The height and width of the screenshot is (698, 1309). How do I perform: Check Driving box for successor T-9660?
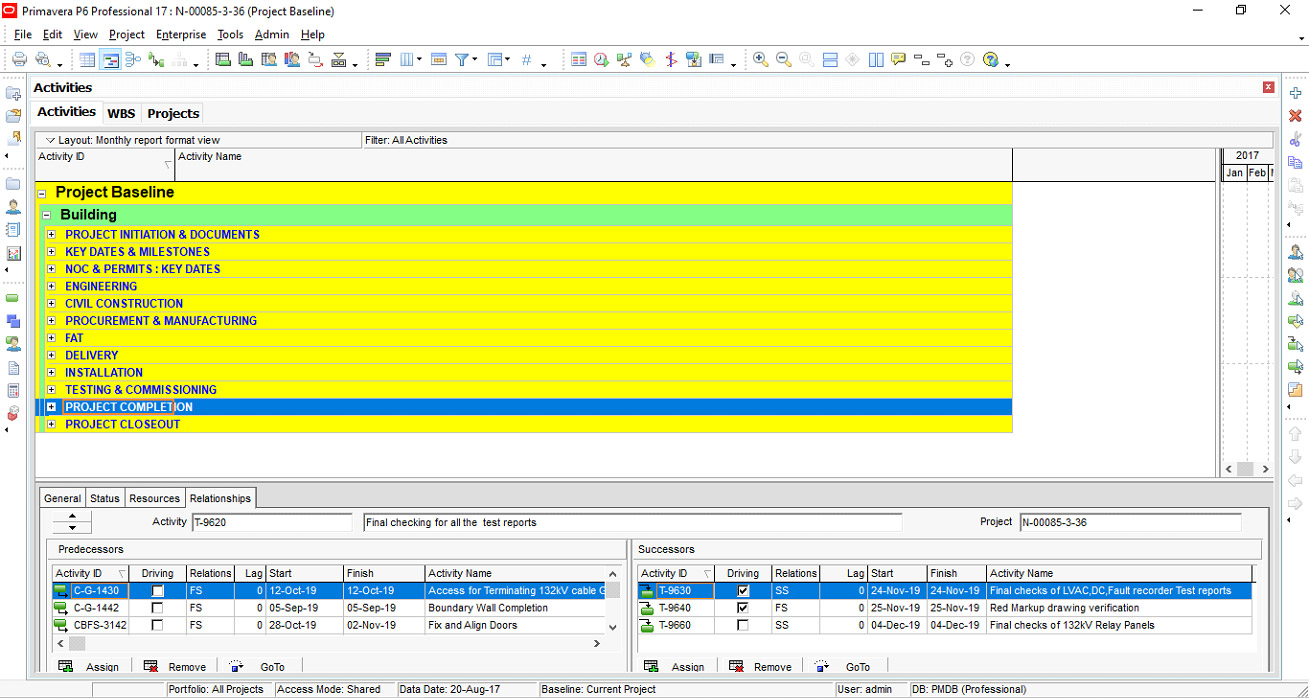coord(742,625)
